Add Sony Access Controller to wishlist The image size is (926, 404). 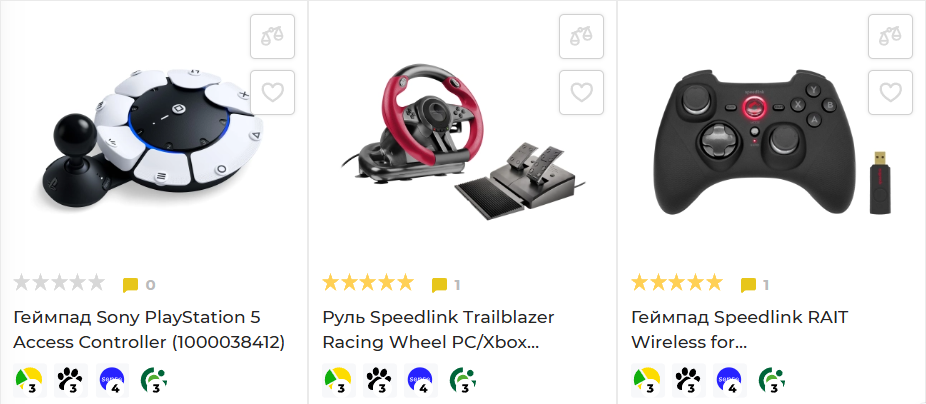(x=272, y=92)
